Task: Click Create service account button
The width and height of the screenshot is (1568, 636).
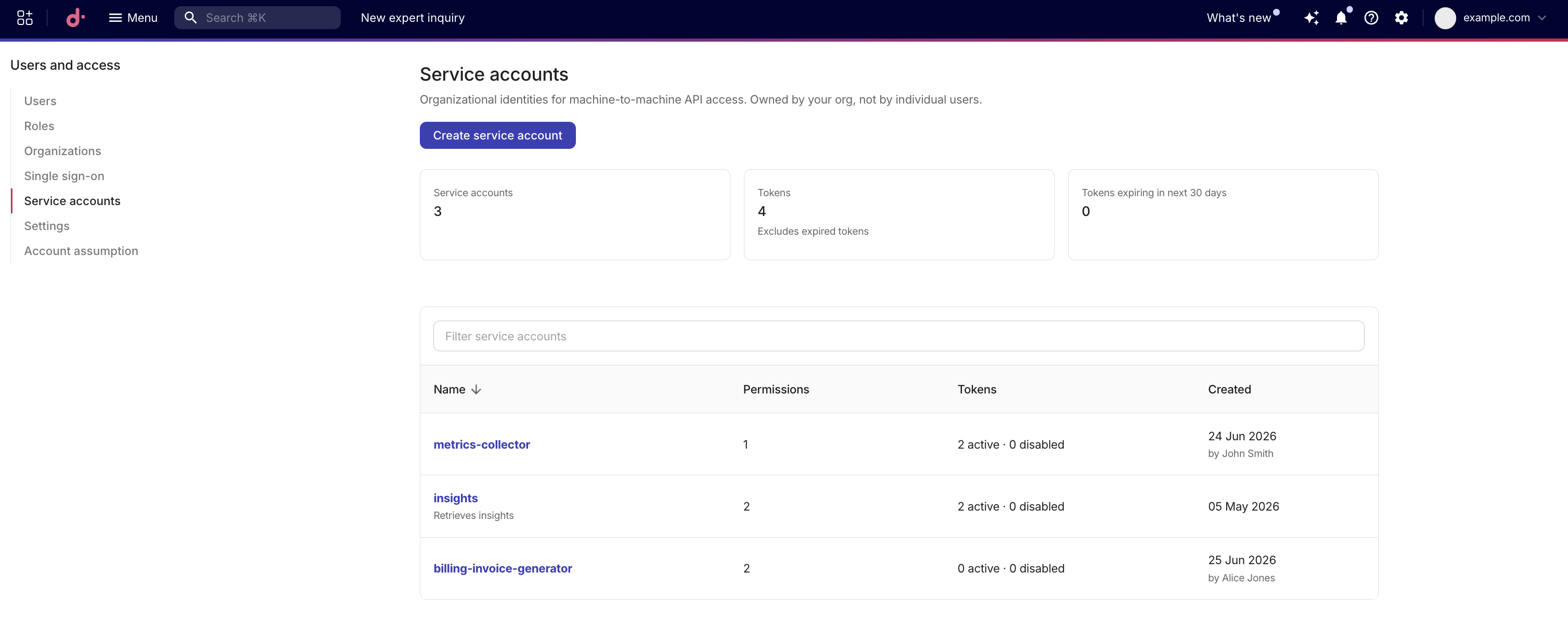Action: [x=497, y=135]
